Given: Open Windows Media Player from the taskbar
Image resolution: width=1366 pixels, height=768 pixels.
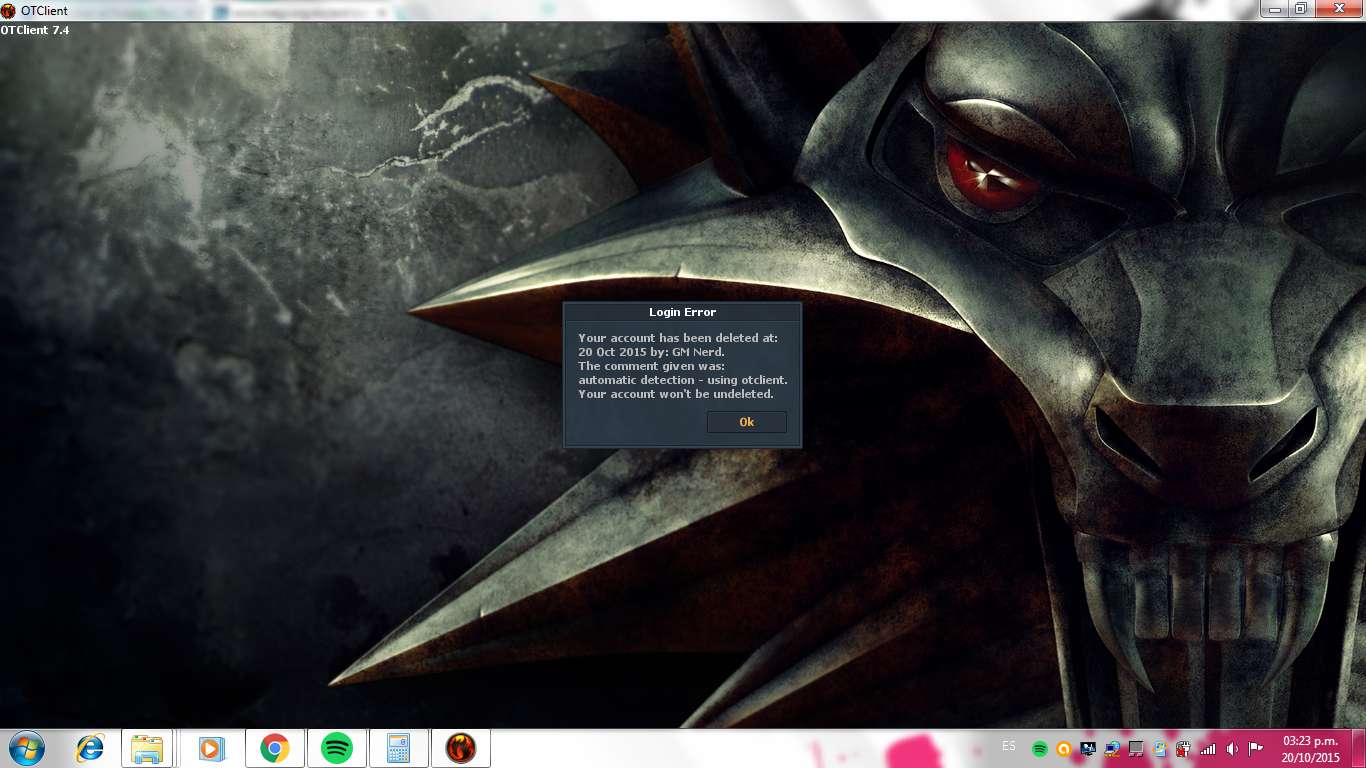Looking at the screenshot, I should (x=211, y=748).
